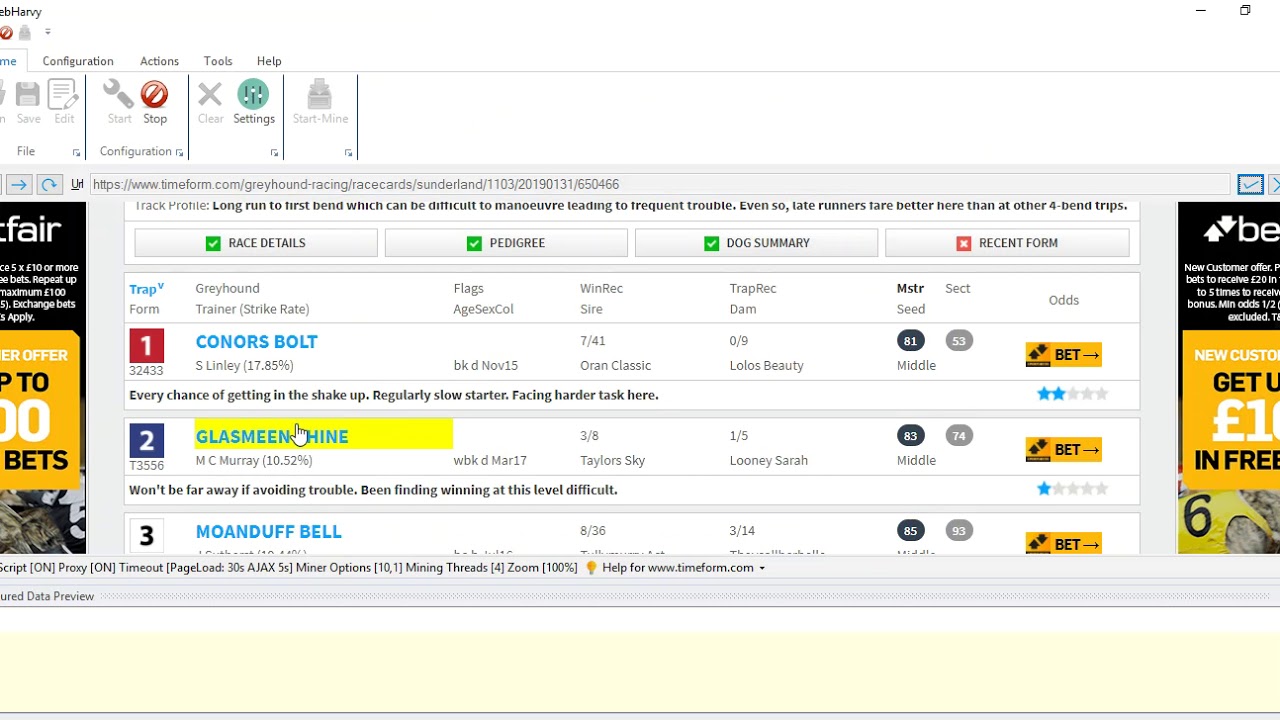Enable the Recent Form checkbox
The image size is (1280, 720).
tap(963, 243)
